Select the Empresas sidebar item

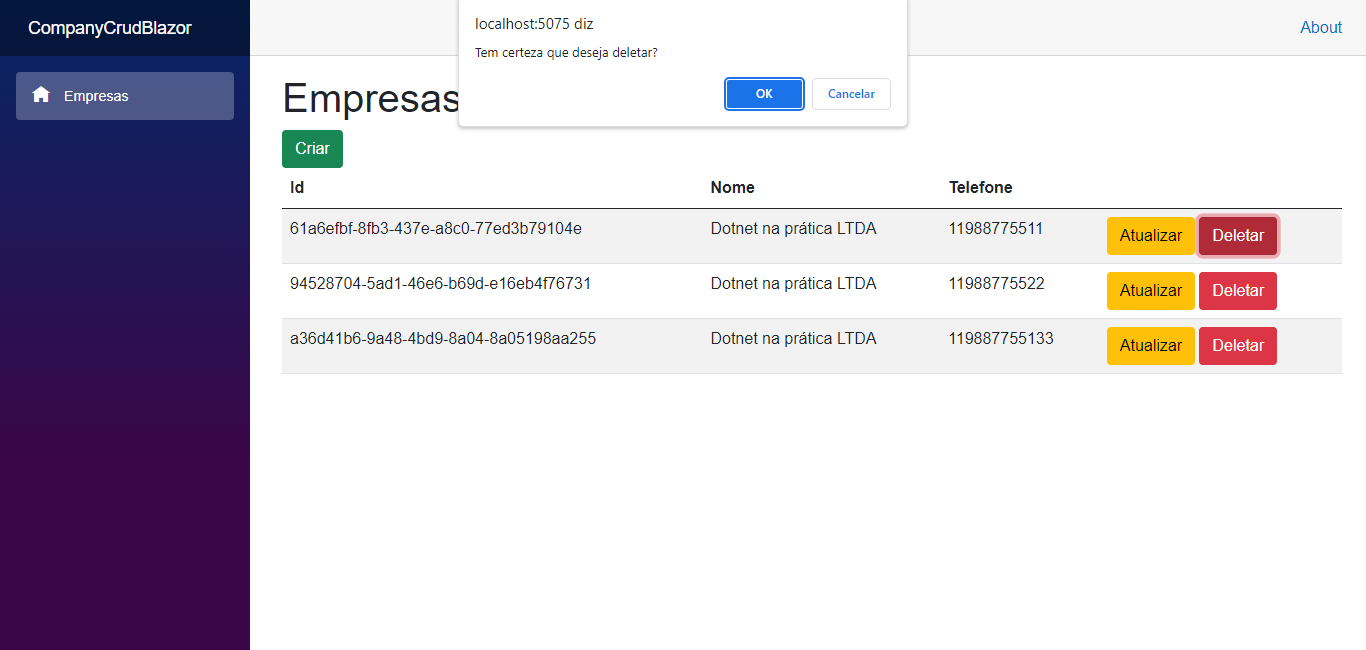point(99,96)
